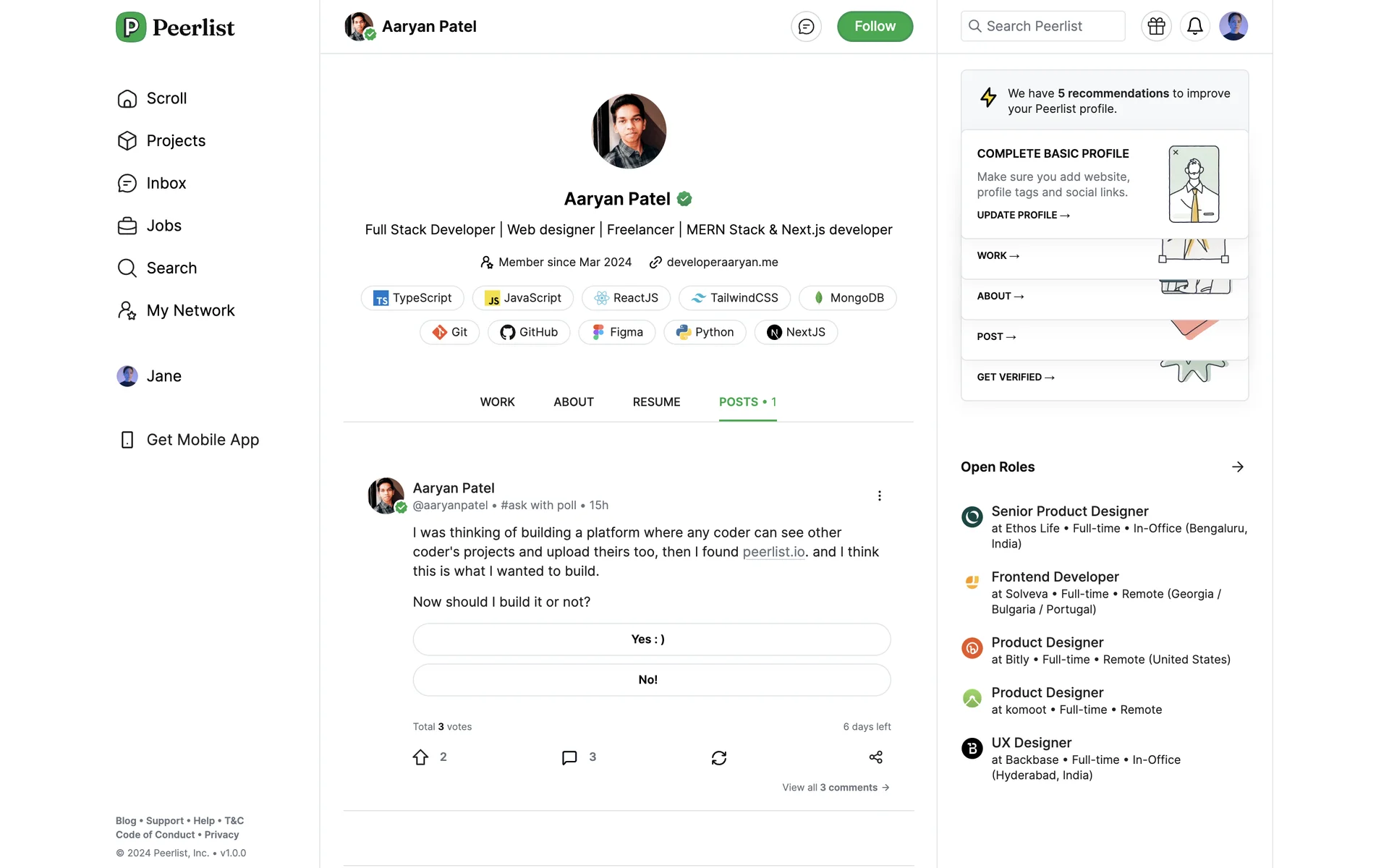Viewport: 1389px width, 868px height.
Task: Switch to the Resume tab
Action: pyautogui.click(x=656, y=402)
